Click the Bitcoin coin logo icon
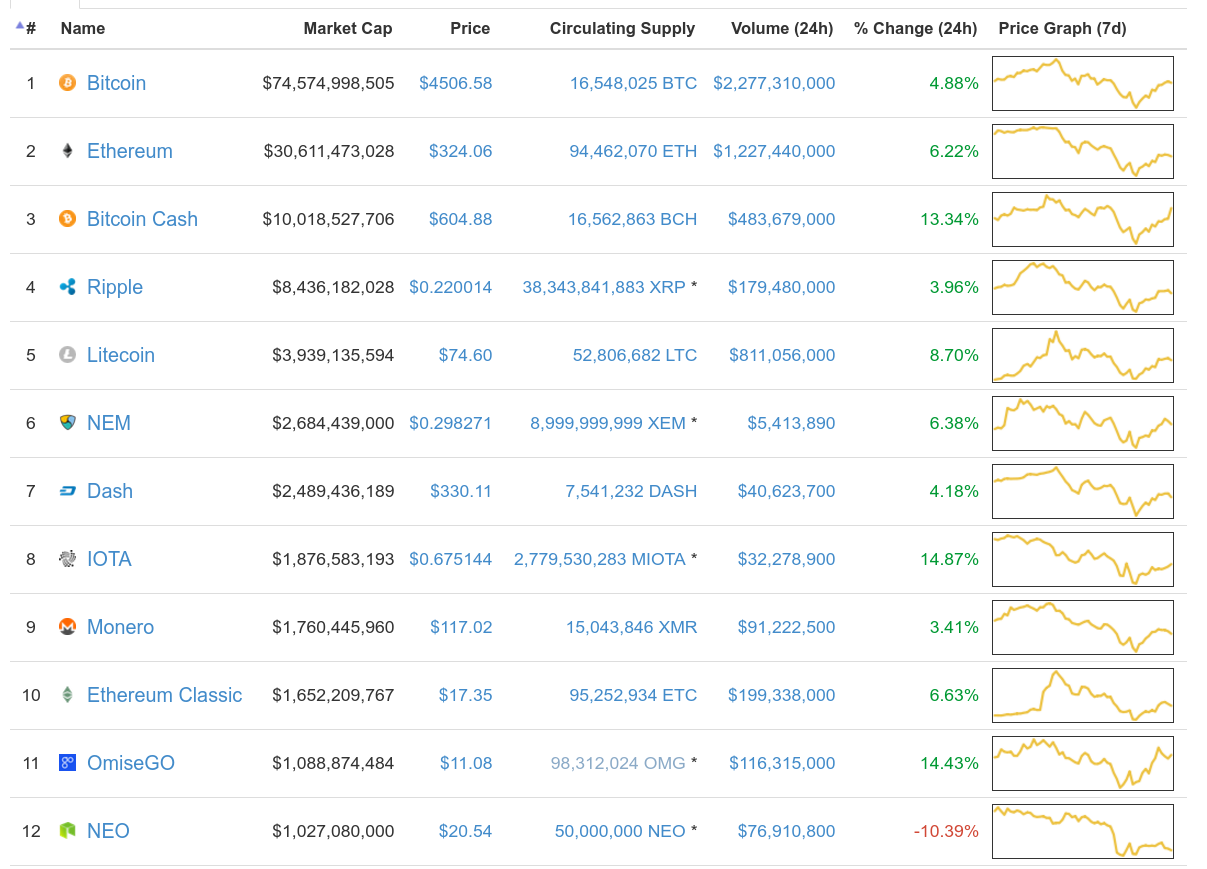The image size is (1207, 869). click(x=67, y=83)
